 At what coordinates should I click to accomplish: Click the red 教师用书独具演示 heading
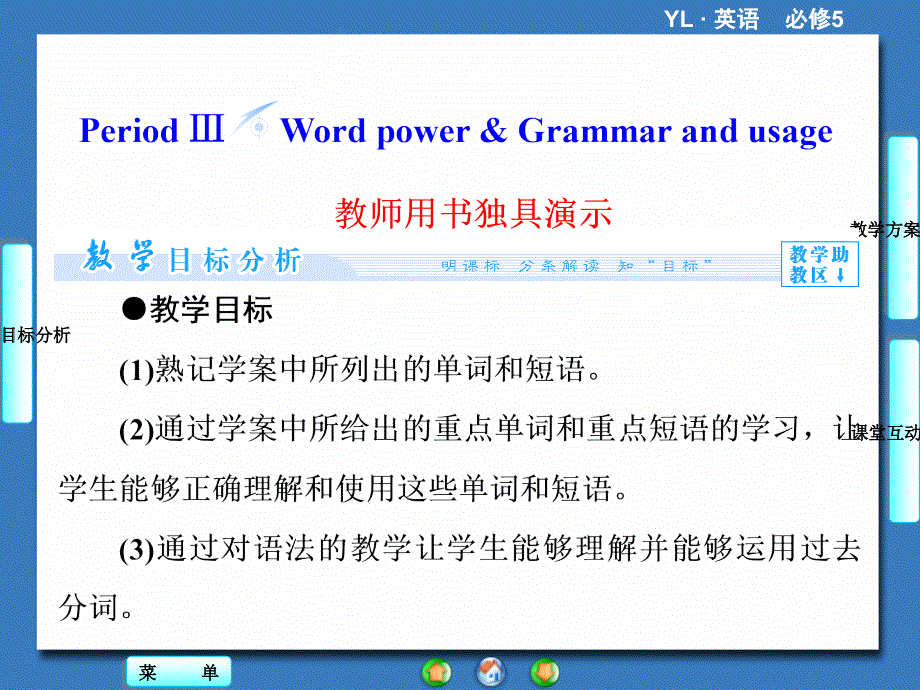(x=473, y=213)
